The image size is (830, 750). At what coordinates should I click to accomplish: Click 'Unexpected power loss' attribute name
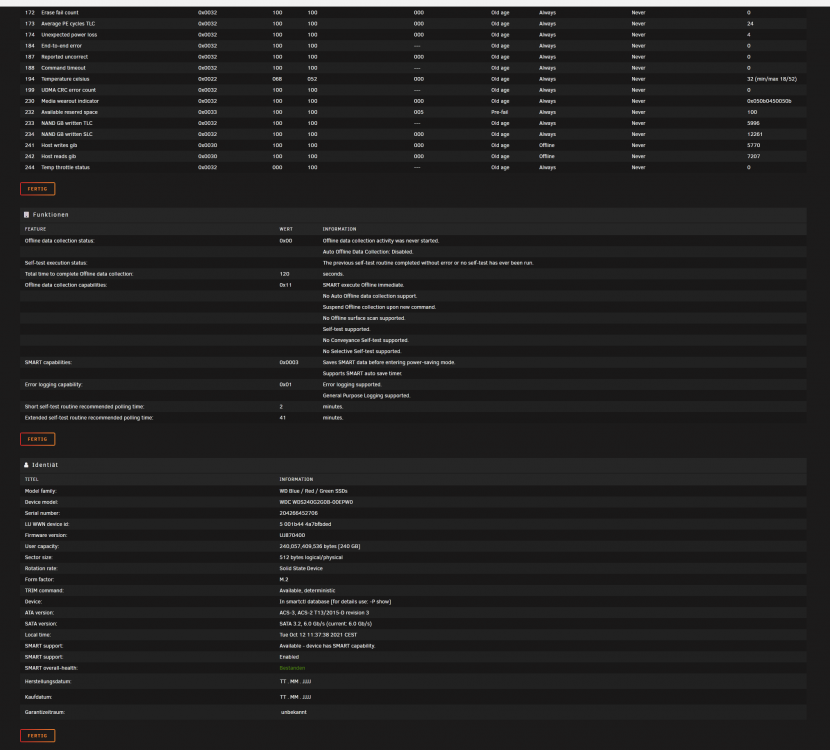coord(69,35)
